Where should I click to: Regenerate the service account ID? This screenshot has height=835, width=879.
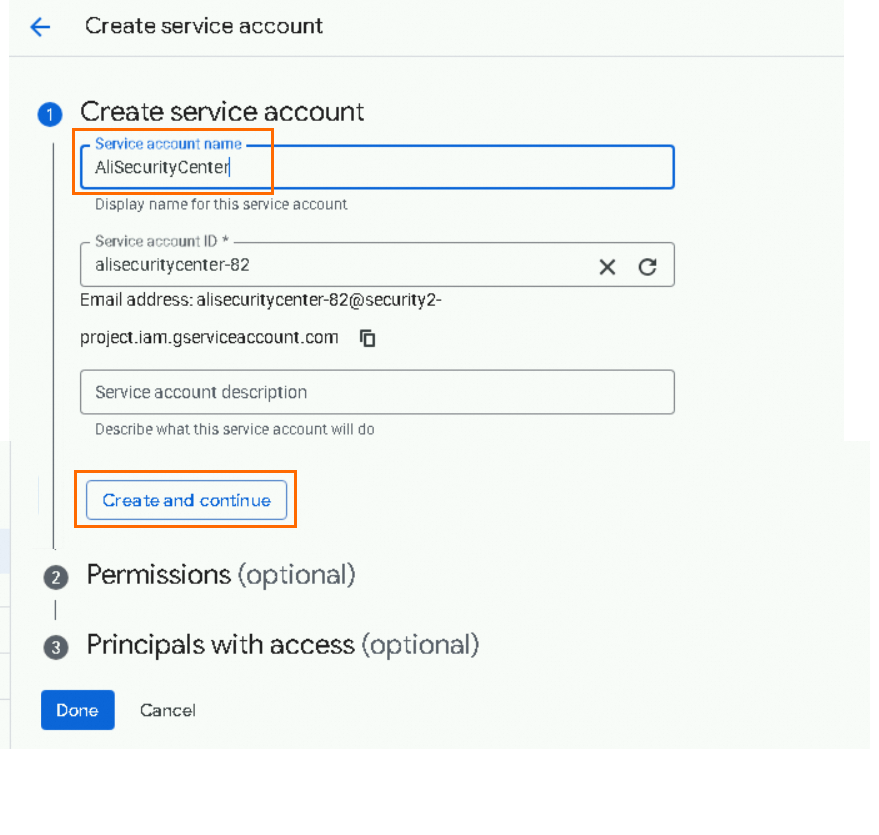[x=648, y=267]
